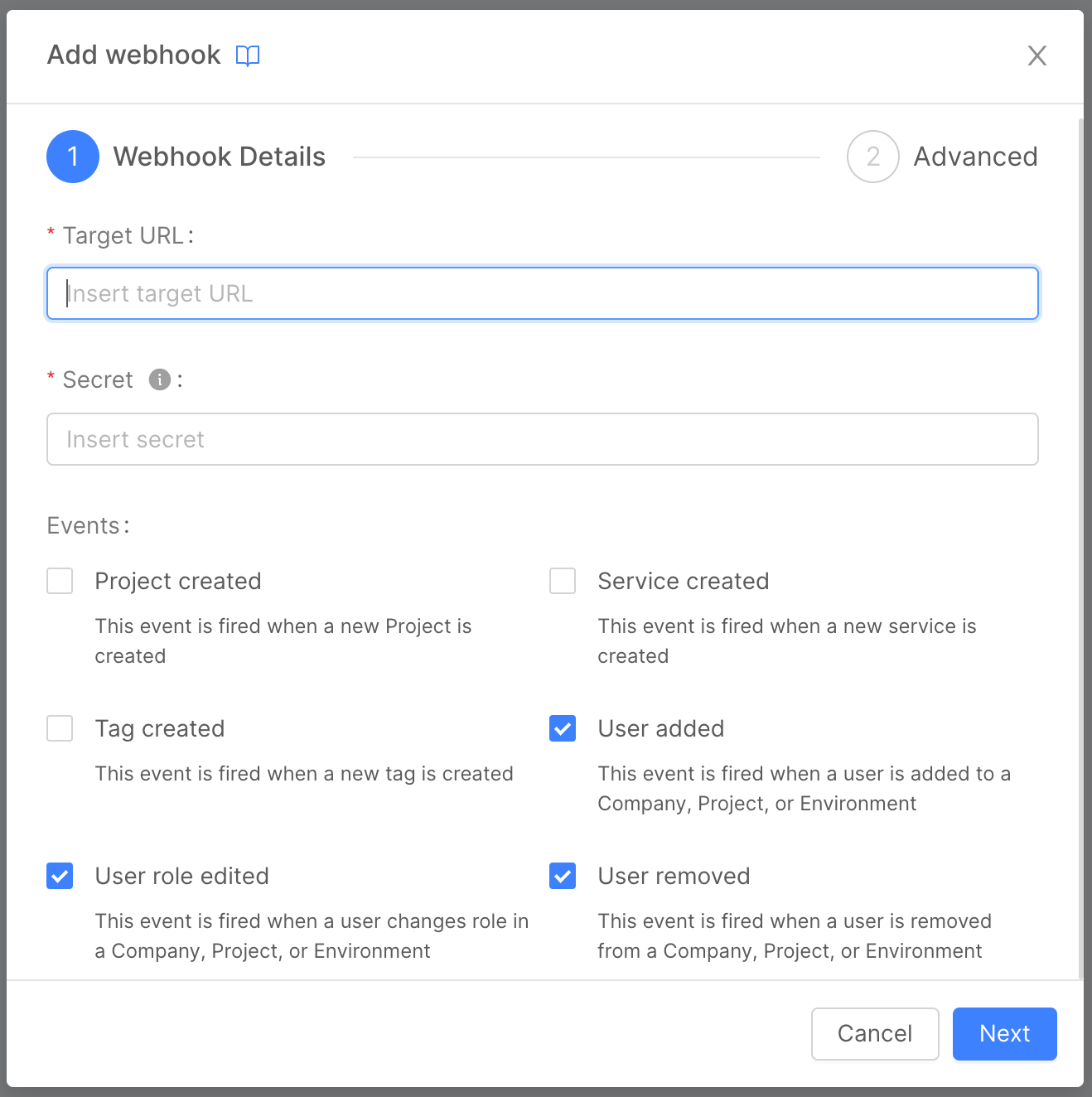Click the step 2 circle icon

coord(872,157)
